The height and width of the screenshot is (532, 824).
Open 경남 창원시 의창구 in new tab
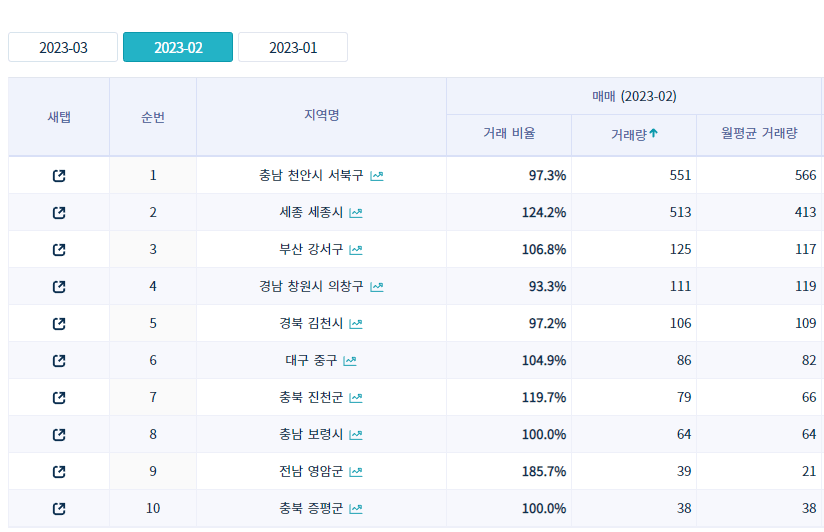(59, 287)
